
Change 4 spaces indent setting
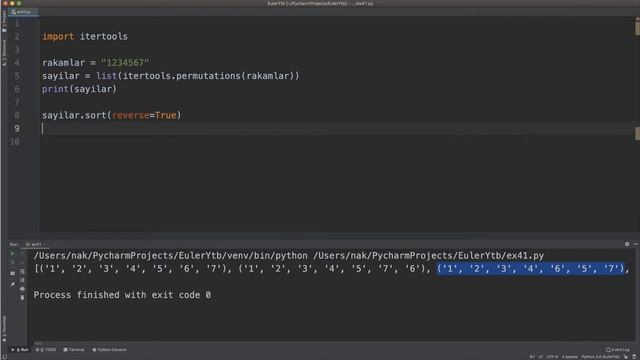[570, 357]
